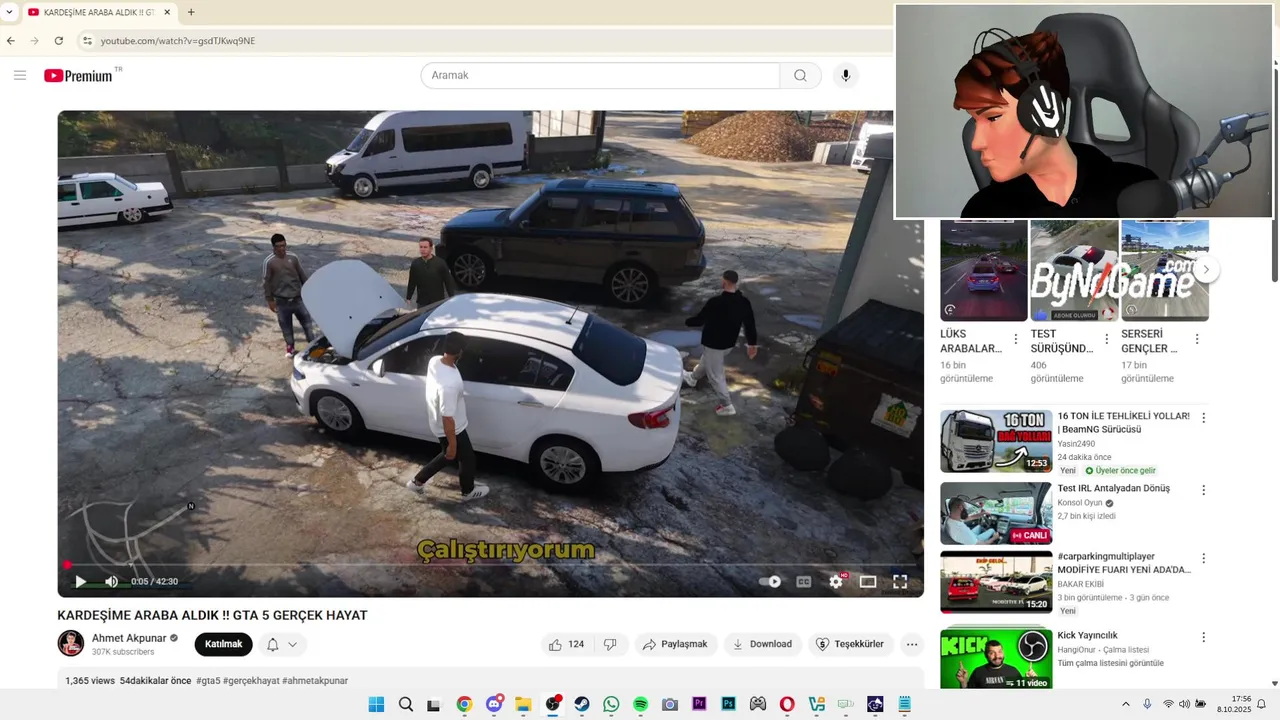Open Windows Start menu
Screen dimensions: 1280x720
tap(376, 704)
